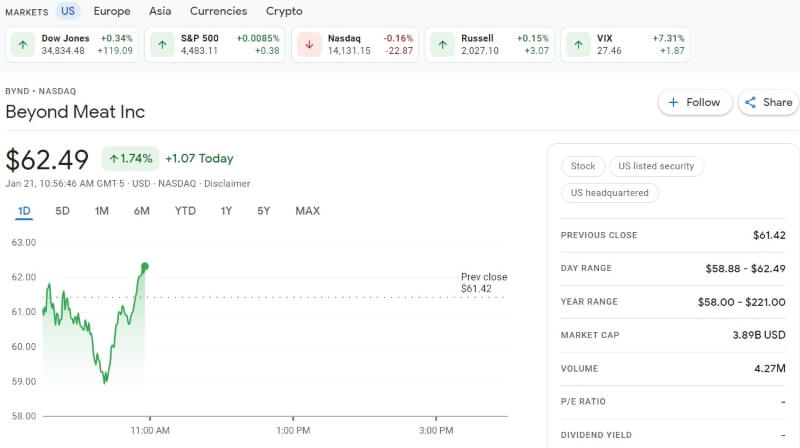
Task: Click the Disclaimer link
Action: (227, 184)
